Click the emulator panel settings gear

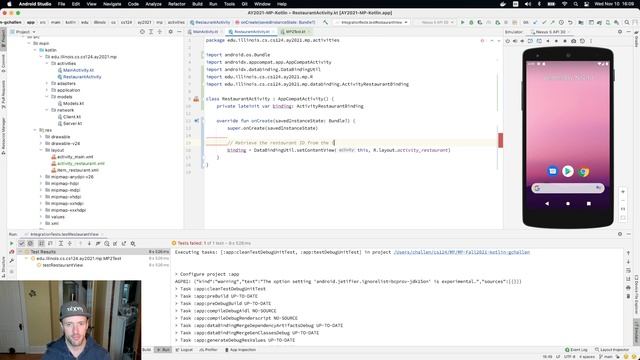tap(620, 31)
